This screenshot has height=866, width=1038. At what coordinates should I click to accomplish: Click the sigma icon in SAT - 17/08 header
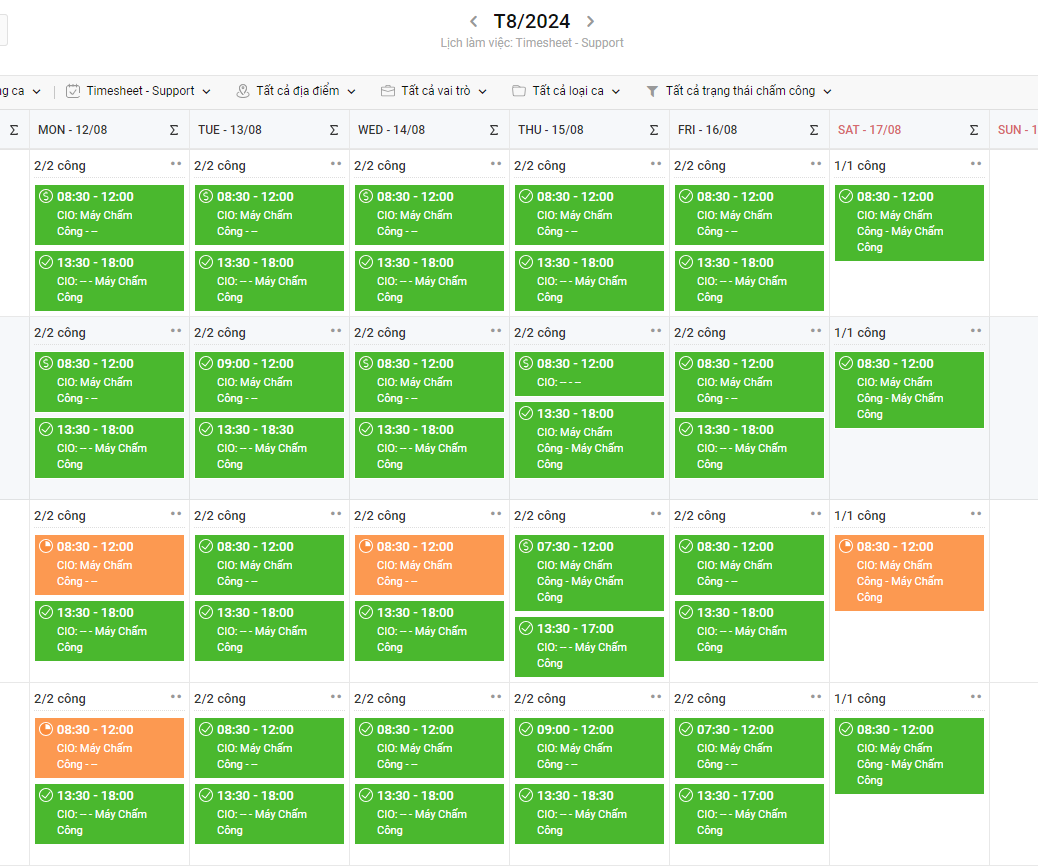tap(974, 130)
